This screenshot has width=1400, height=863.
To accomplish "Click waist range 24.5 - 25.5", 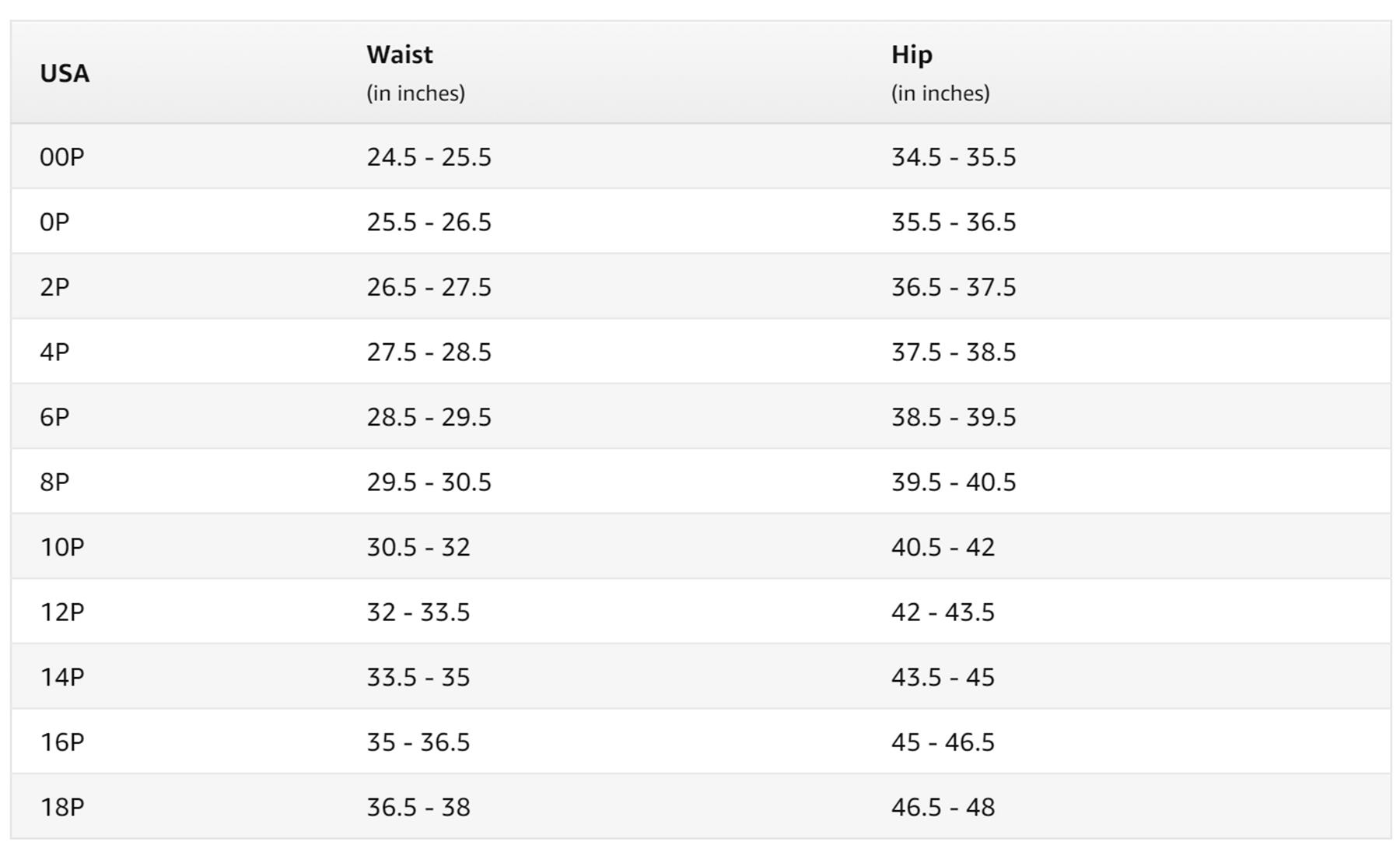I will click(x=429, y=157).
